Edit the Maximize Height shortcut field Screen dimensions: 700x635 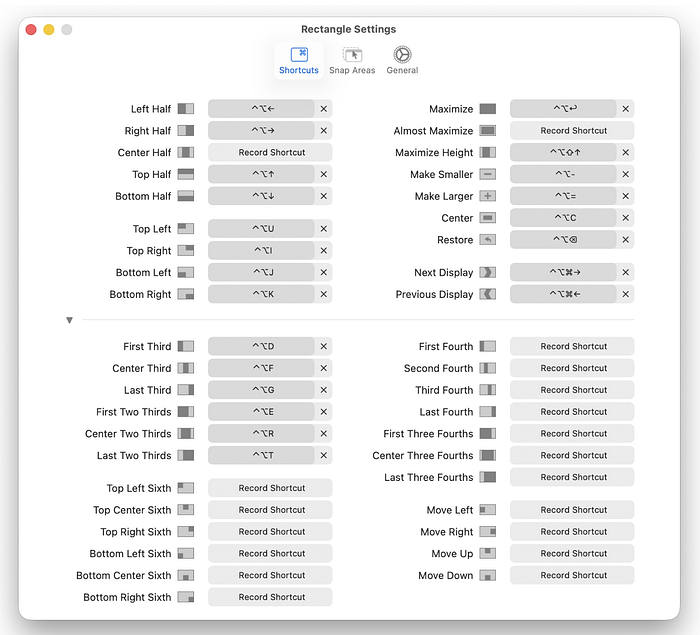563,152
